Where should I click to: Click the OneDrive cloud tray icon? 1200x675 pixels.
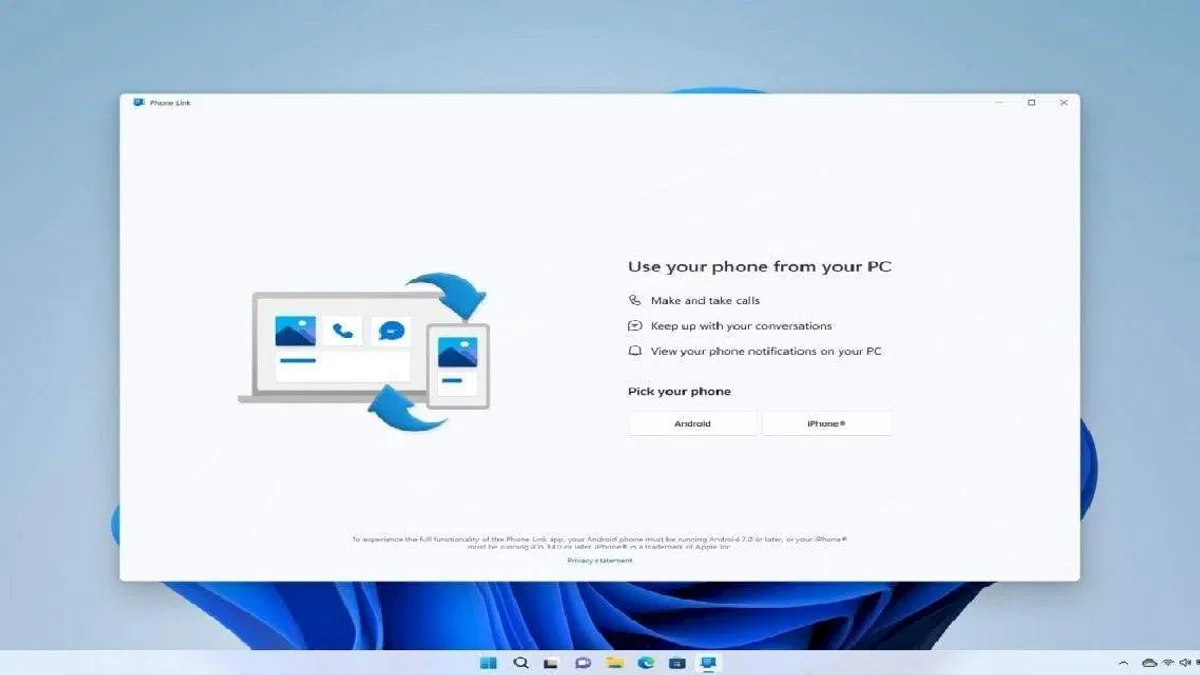(1149, 663)
